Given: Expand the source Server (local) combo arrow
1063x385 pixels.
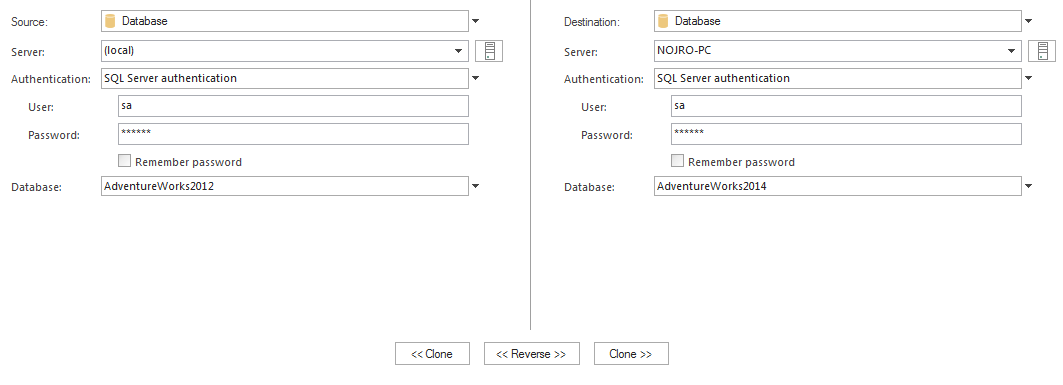Looking at the screenshot, I should [458, 51].
